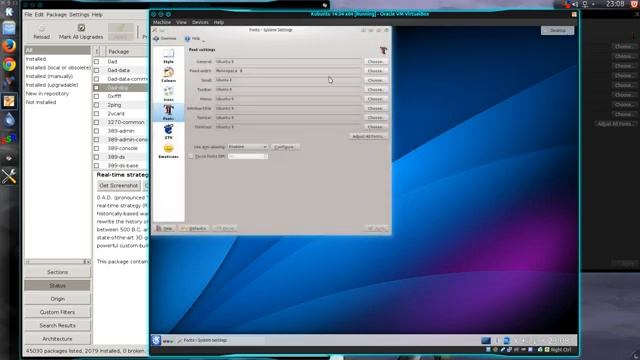Open the GTK section in System Settings sidebar
The width and height of the screenshot is (640, 360).
tap(169, 131)
